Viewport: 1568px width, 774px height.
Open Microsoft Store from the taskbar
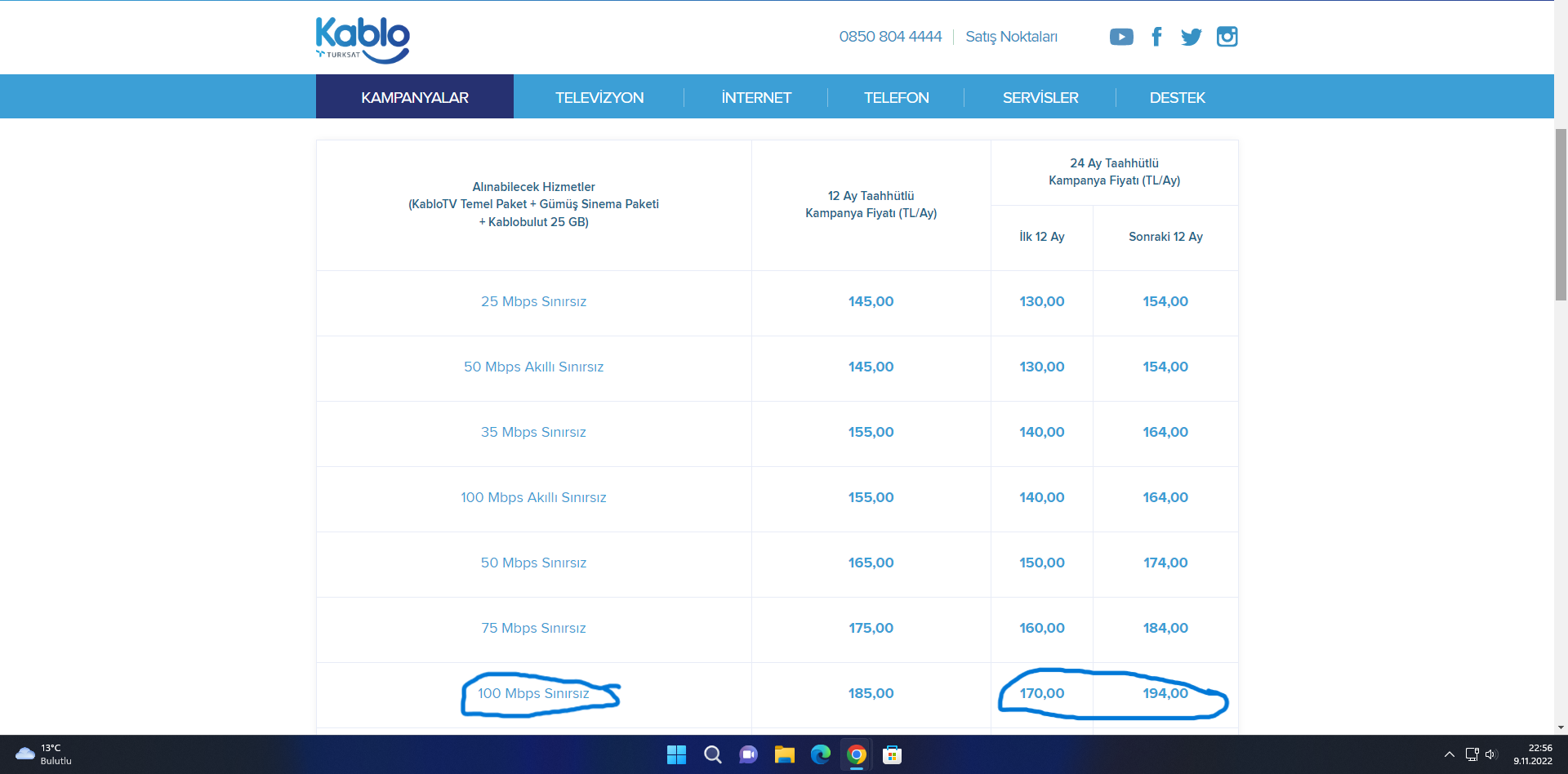pos(892,754)
